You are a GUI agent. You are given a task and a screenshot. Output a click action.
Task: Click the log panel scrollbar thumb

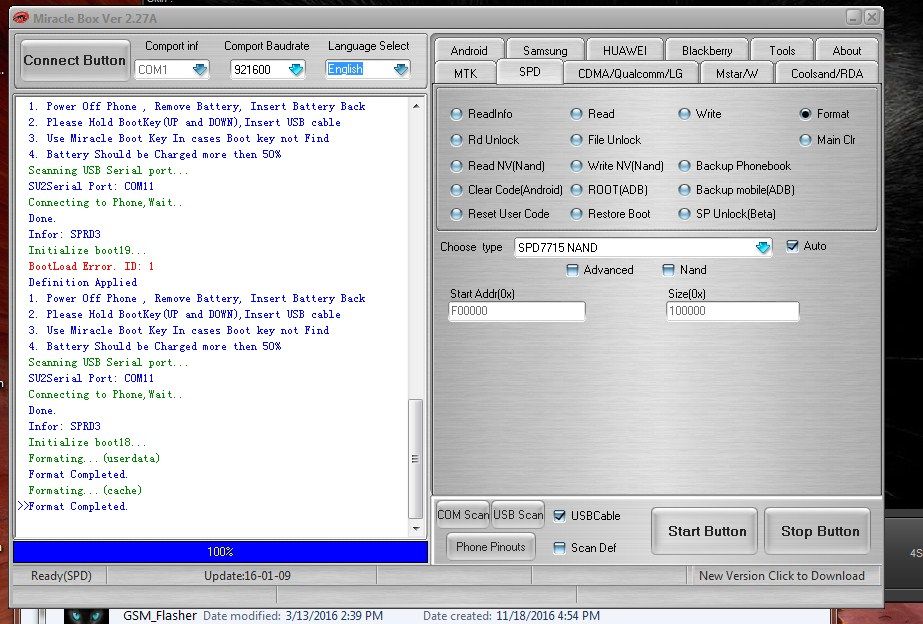tap(416, 459)
